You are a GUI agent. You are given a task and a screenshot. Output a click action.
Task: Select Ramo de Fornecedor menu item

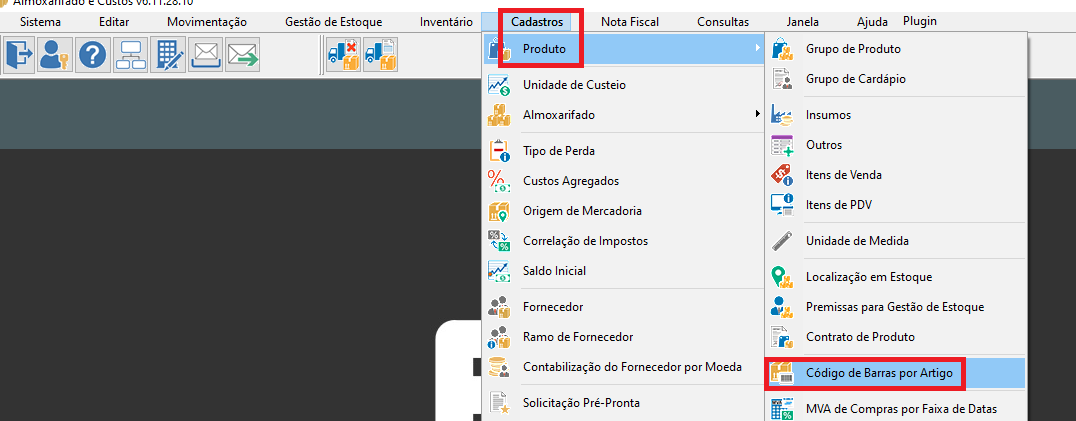(x=624, y=337)
